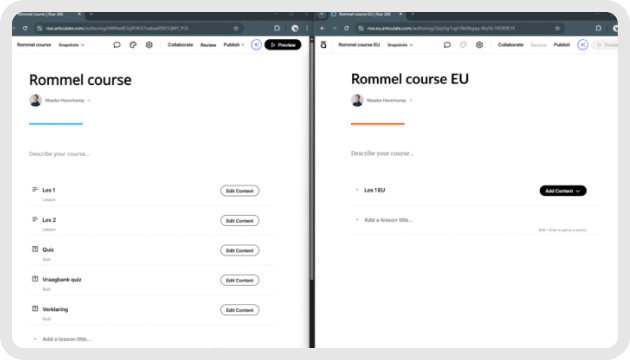Click Collaborate in EU window toolbar
The image size is (630, 360).
click(x=510, y=45)
